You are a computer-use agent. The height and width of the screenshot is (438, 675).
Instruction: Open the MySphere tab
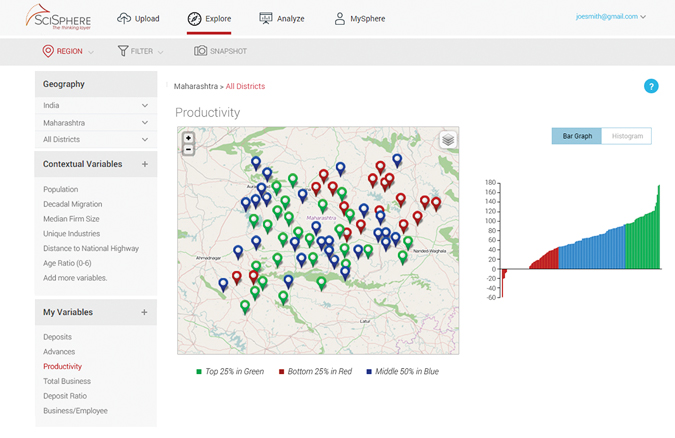[359, 19]
